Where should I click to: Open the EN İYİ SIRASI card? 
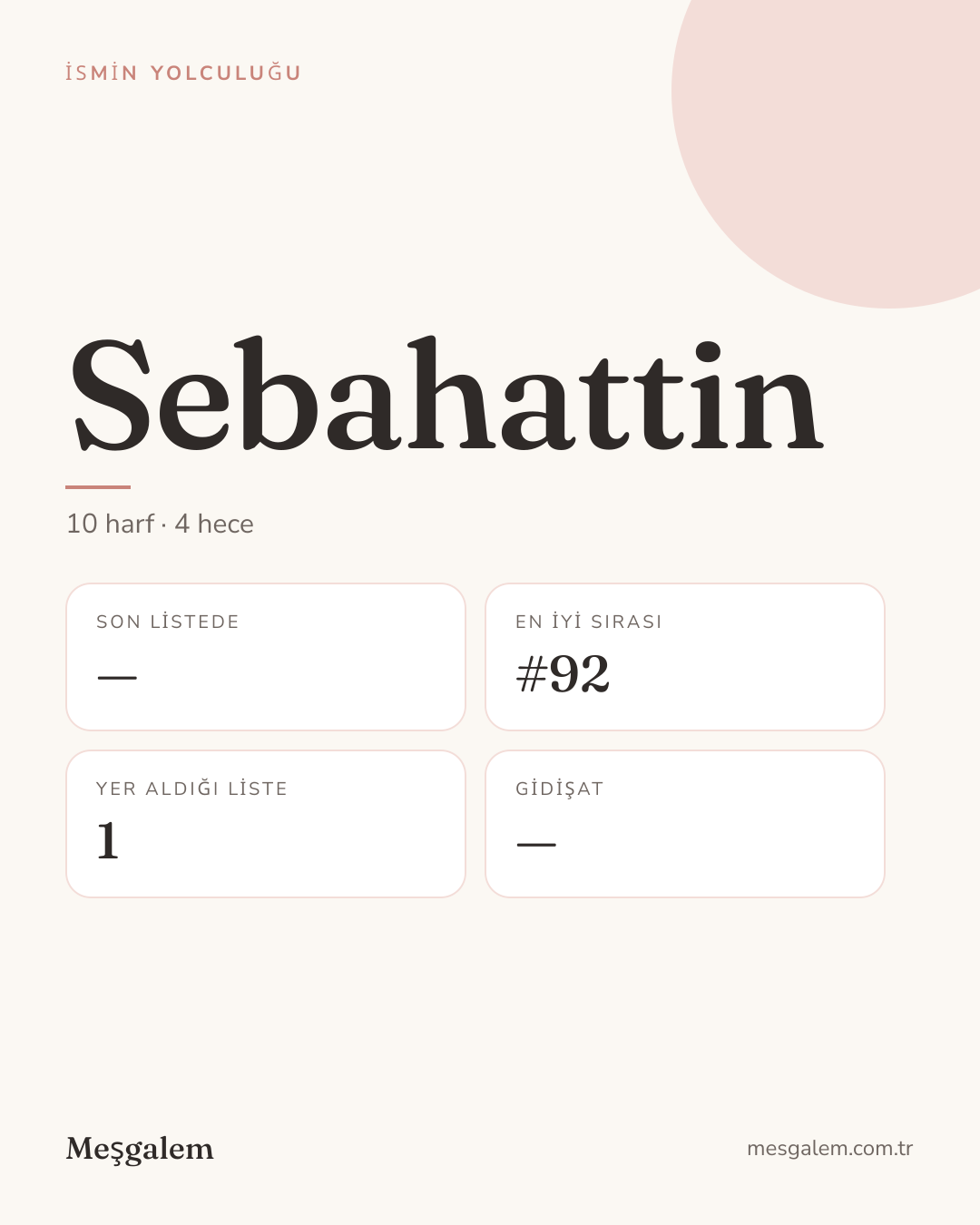tap(685, 657)
